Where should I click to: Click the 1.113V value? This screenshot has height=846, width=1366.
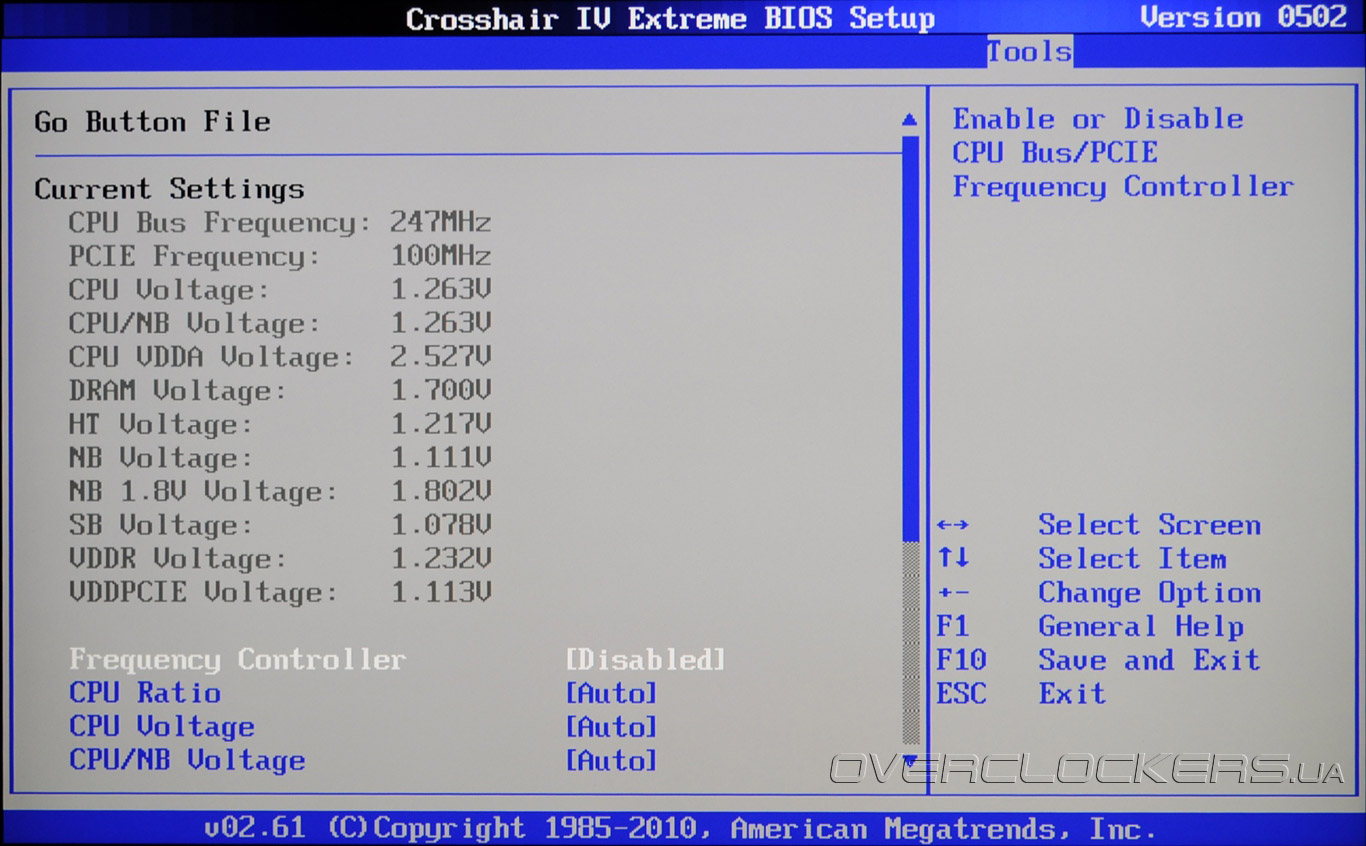[441, 593]
